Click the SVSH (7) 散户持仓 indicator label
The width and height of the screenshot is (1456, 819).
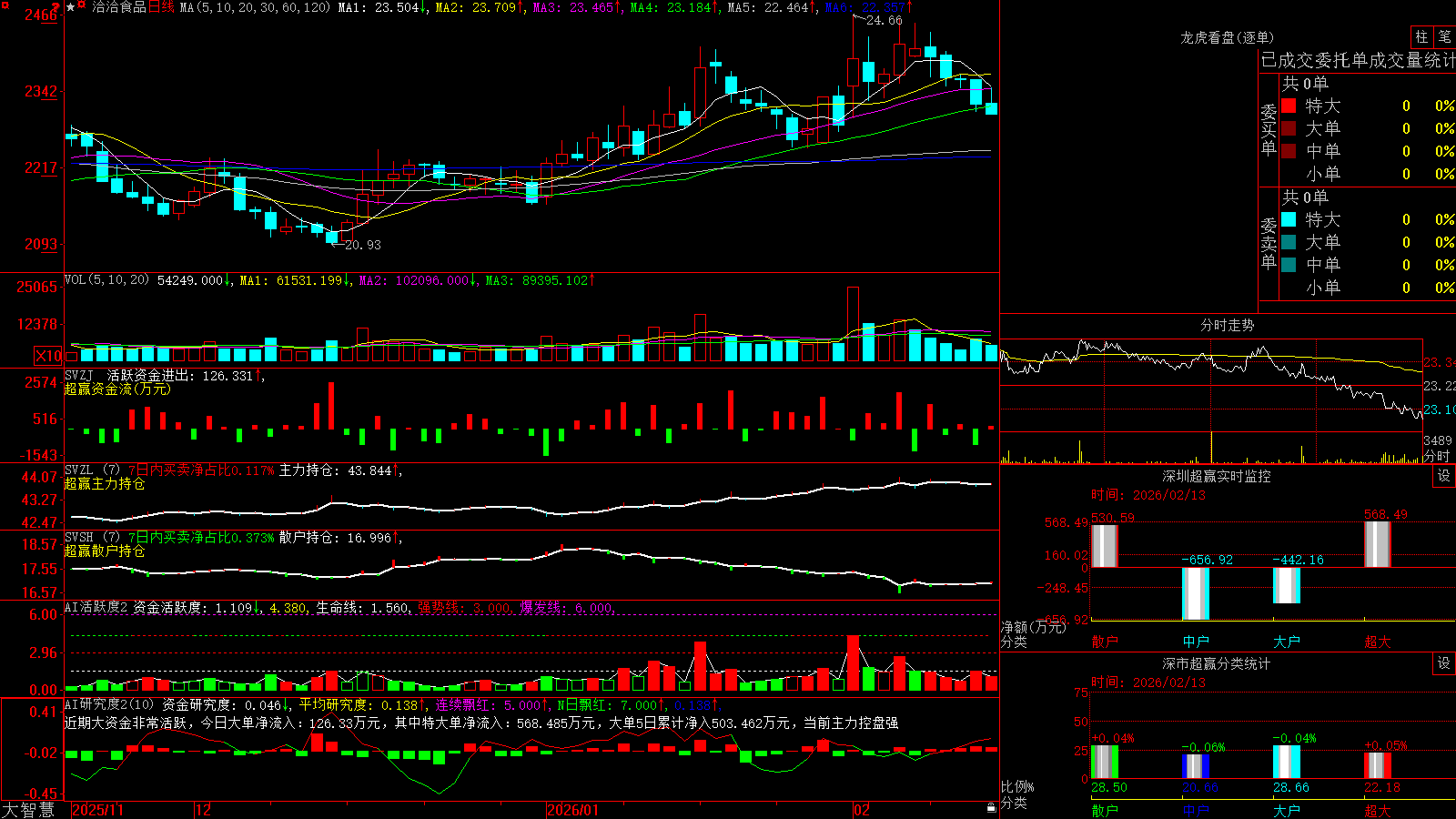tap(92, 538)
